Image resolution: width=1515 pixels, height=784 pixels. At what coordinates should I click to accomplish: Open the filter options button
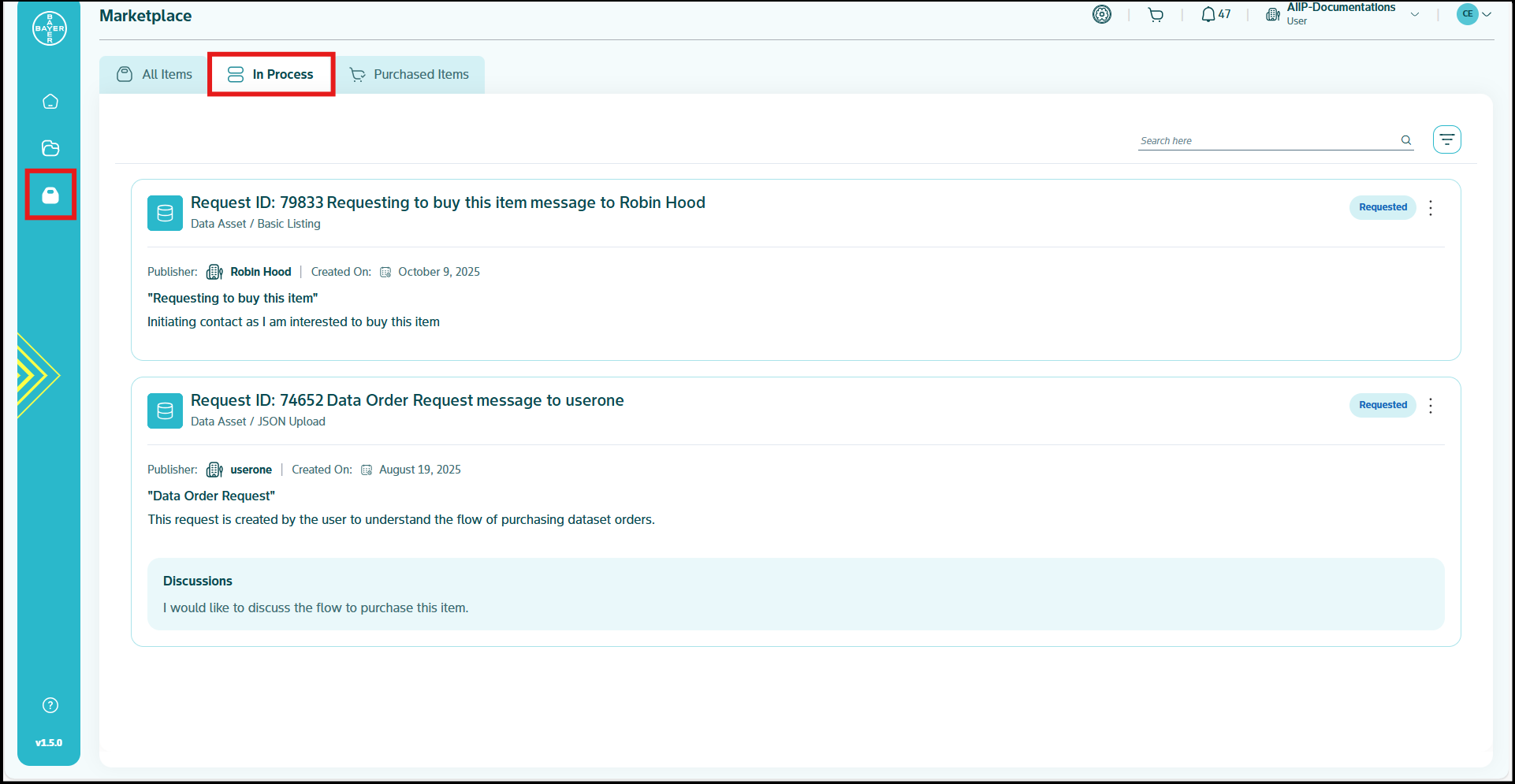click(1446, 139)
